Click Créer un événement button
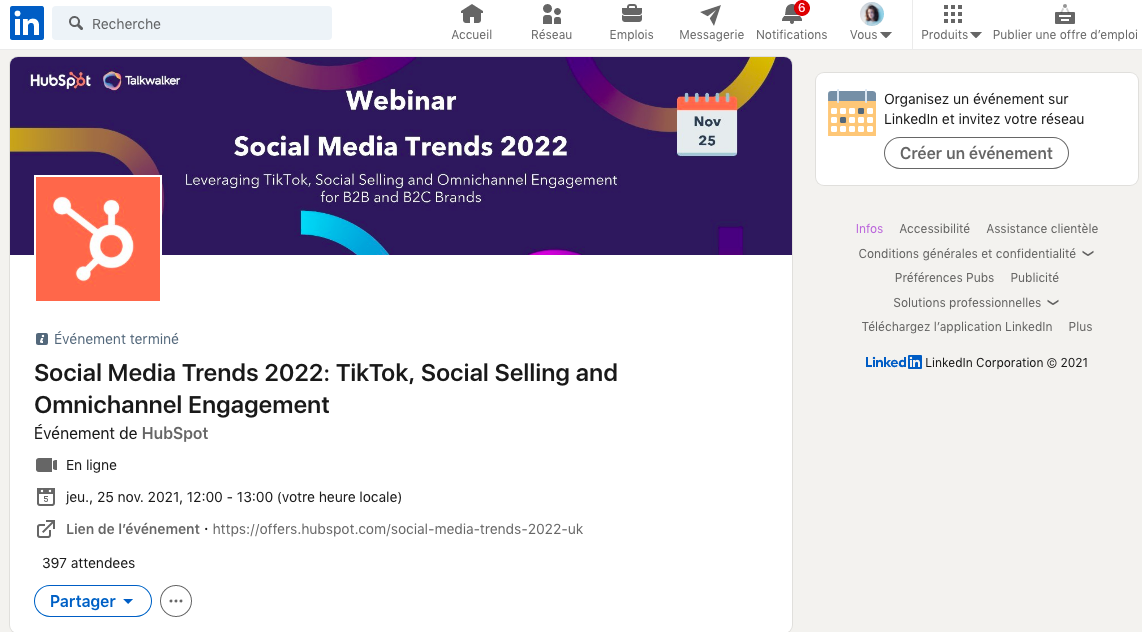This screenshot has width=1142, height=632. (x=976, y=153)
